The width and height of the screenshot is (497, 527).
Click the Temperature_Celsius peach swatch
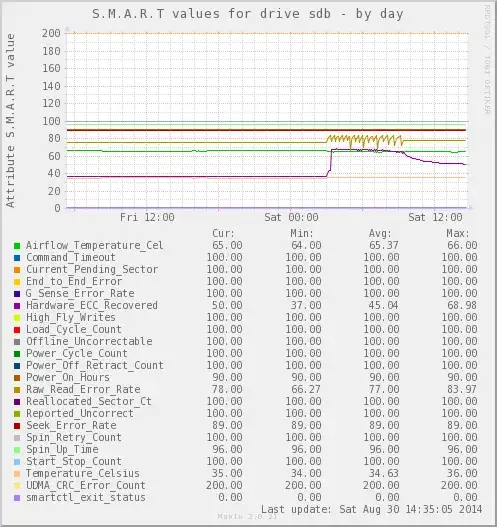pos(17,474)
